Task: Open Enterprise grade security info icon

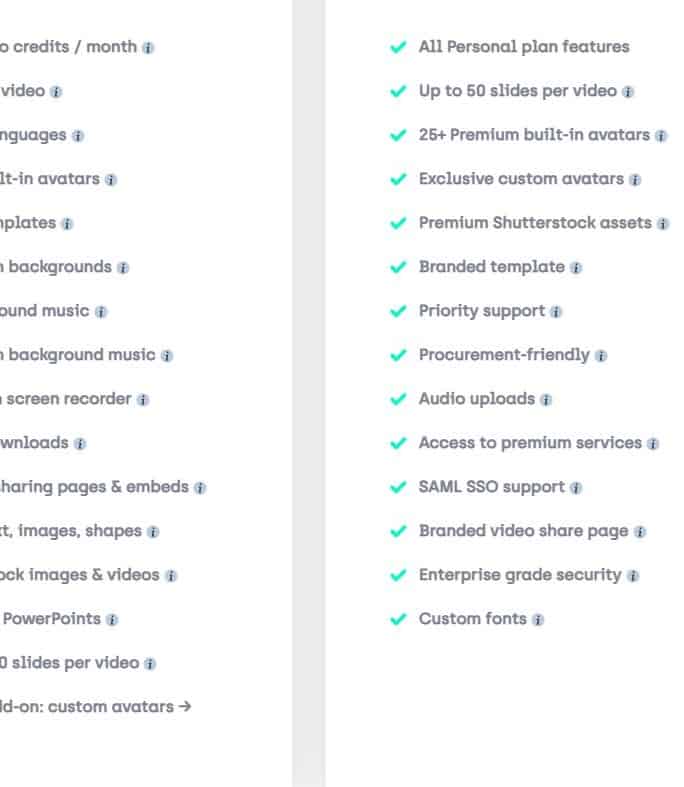Action: 633,576
